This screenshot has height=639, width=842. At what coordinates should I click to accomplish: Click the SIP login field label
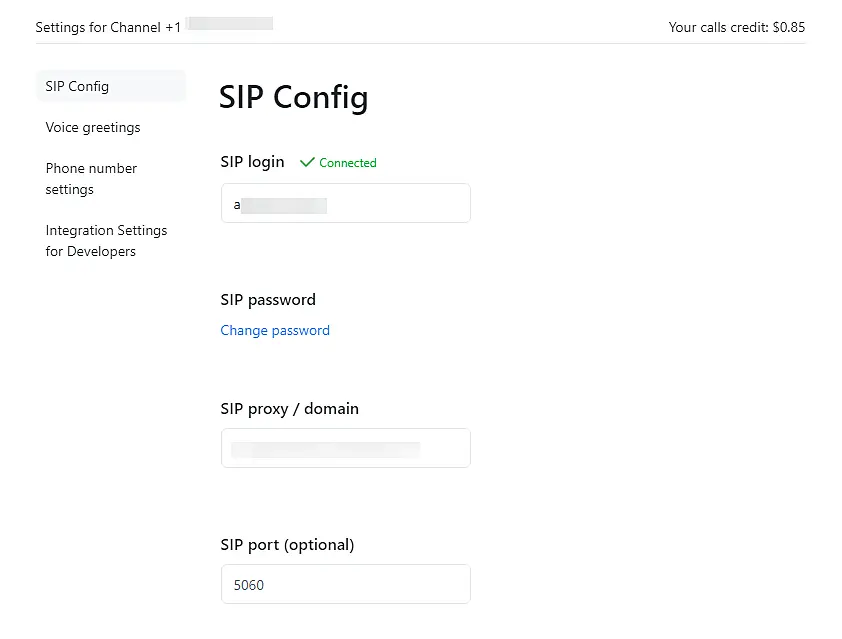[252, 161]
